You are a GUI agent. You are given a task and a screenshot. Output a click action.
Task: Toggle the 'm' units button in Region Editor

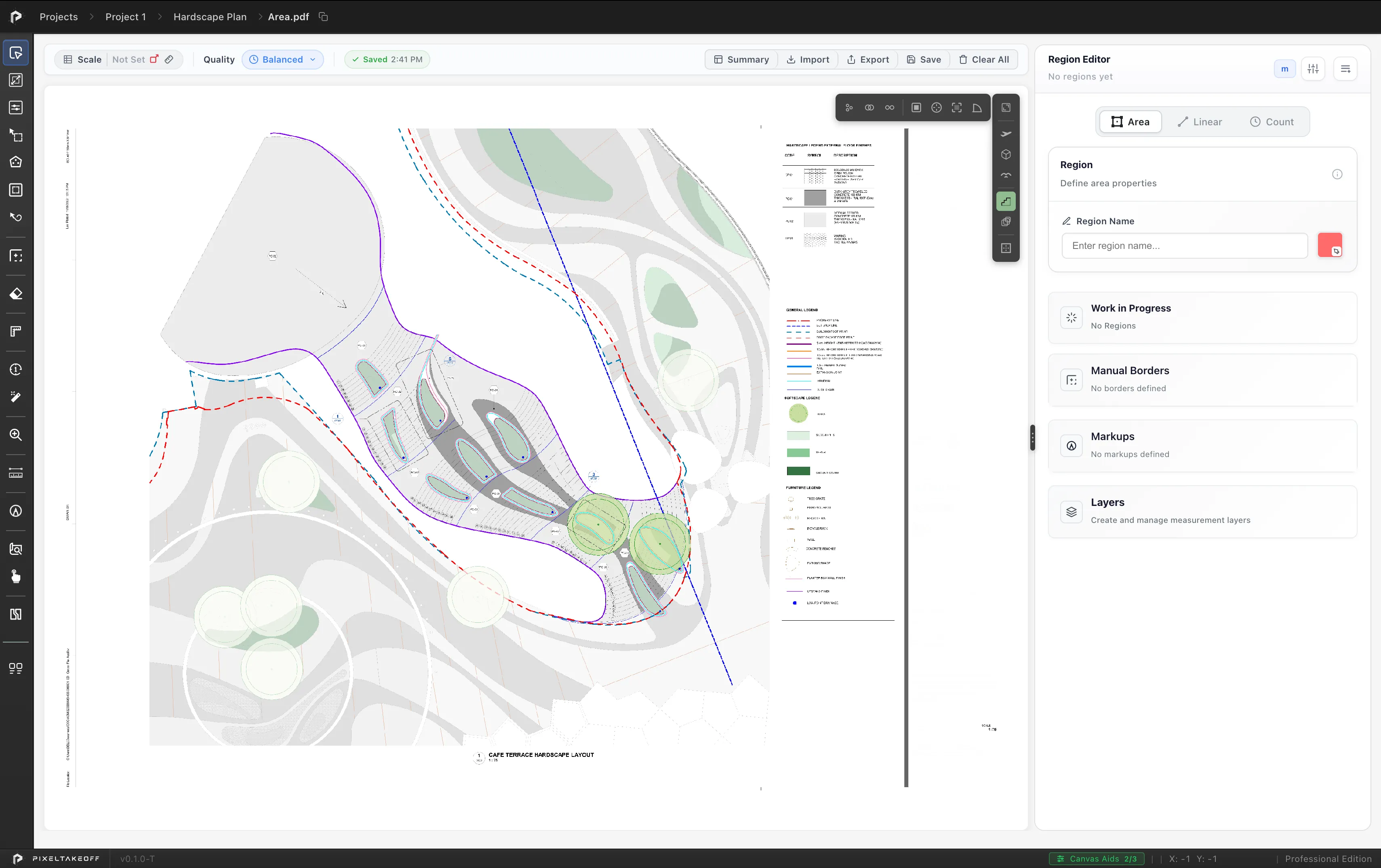(1285, 70)
